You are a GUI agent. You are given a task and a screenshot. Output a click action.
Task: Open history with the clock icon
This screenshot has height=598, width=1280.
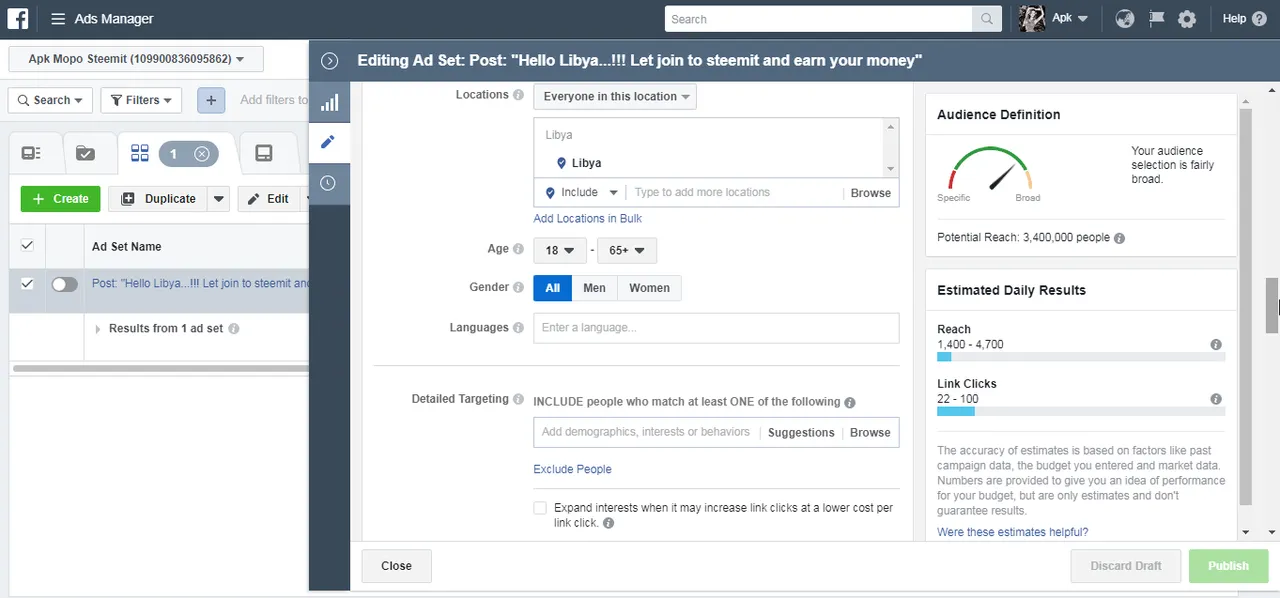pyautogui.click(x=329, y=183)
